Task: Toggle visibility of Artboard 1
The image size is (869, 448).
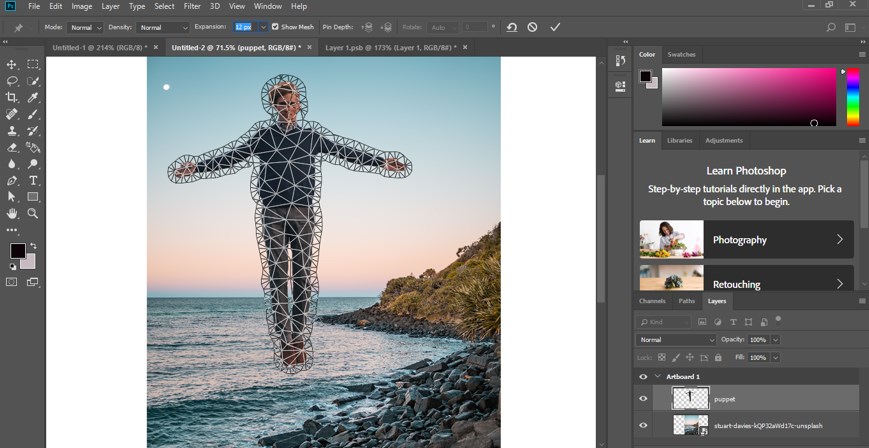Action: [x=643, y=376]
